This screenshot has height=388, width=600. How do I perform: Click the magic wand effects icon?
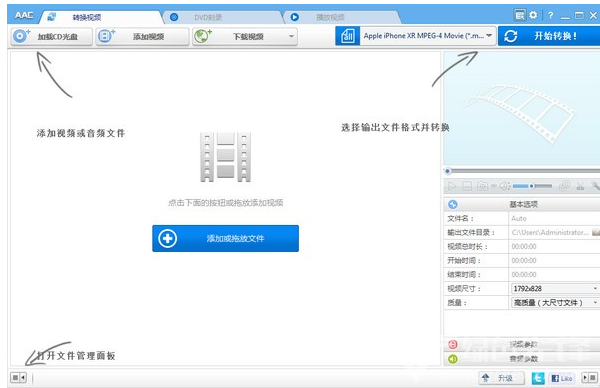[x=595, y=186]
